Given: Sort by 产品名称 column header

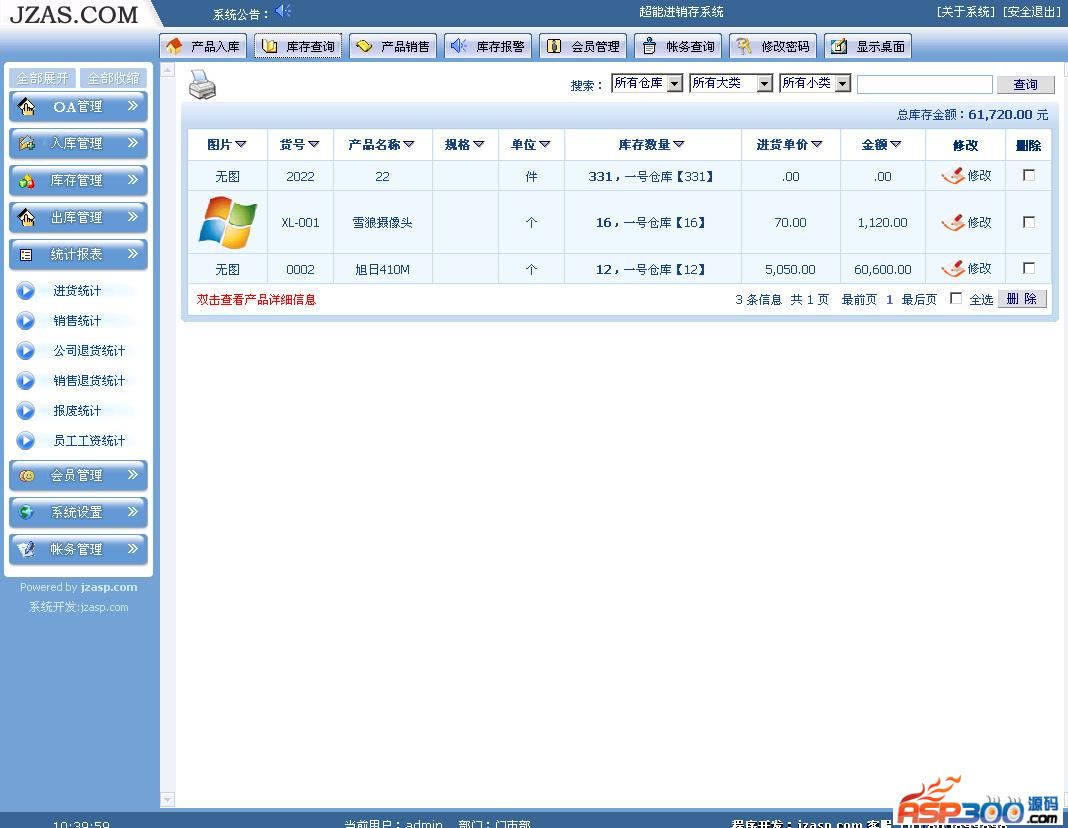Looking at the screenshot, I should click(381, 144).
